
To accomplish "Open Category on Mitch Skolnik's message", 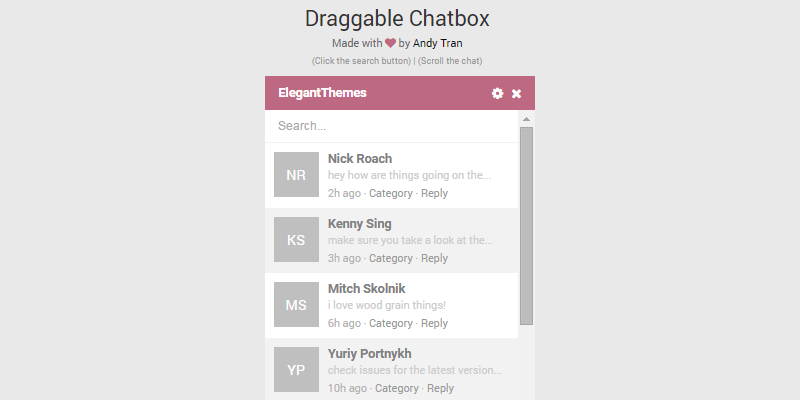I will 391,323.
